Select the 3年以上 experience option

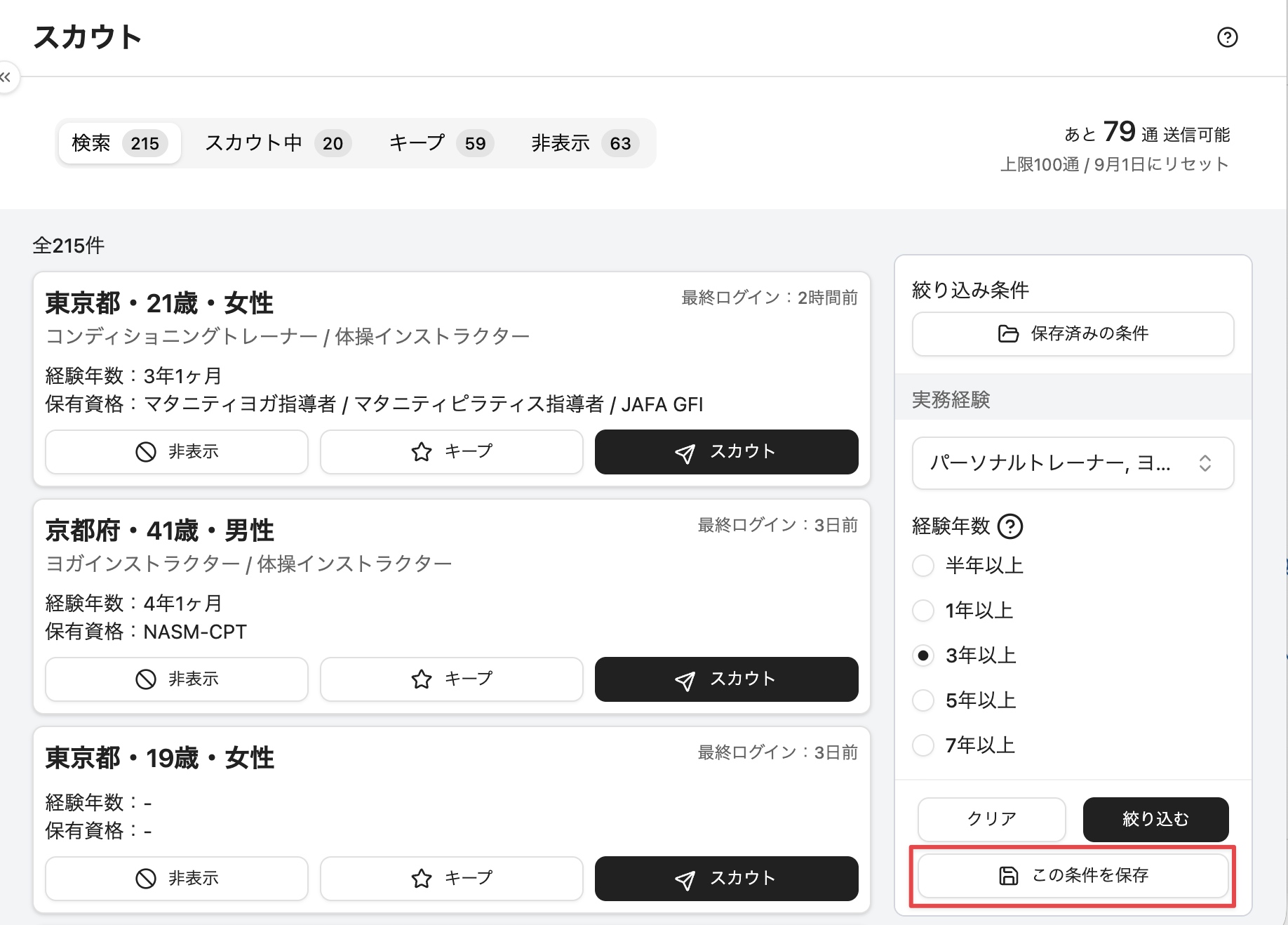[923, 656]
